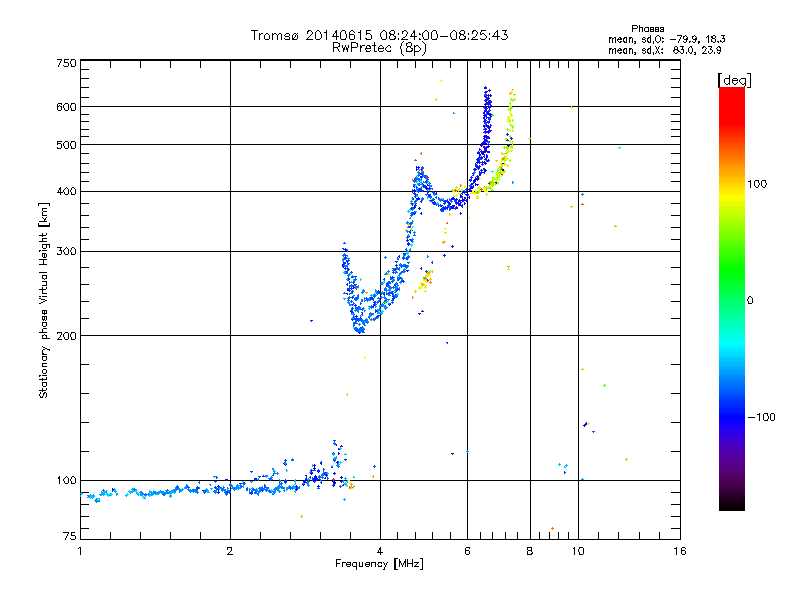Click the 'Phases' statistics heading

coord(647,29)
